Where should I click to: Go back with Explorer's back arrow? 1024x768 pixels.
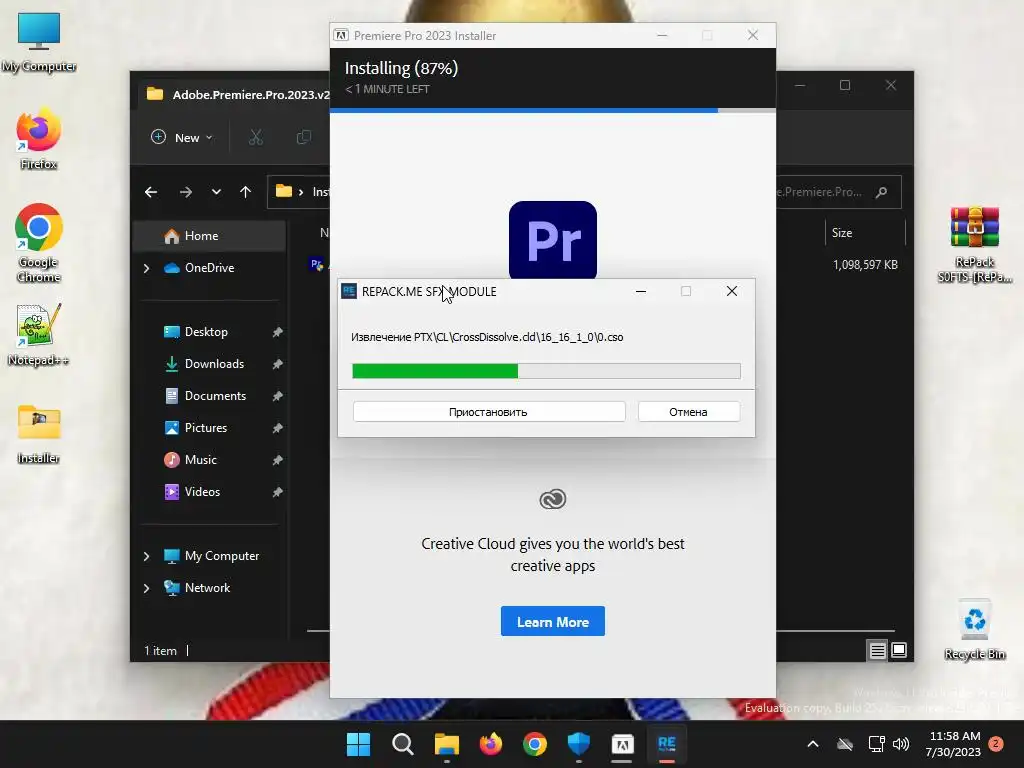(151, 192)
